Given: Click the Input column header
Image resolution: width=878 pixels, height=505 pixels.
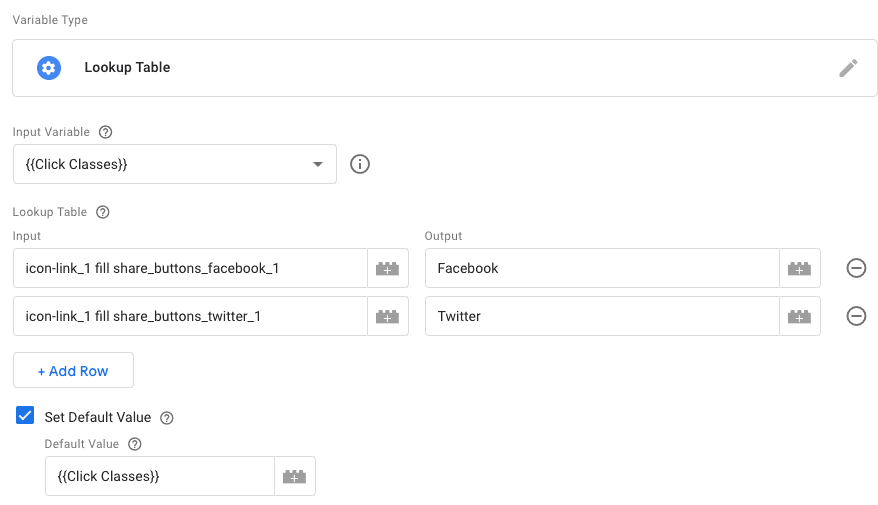Looking at the screenshot, I should [26, 236].
